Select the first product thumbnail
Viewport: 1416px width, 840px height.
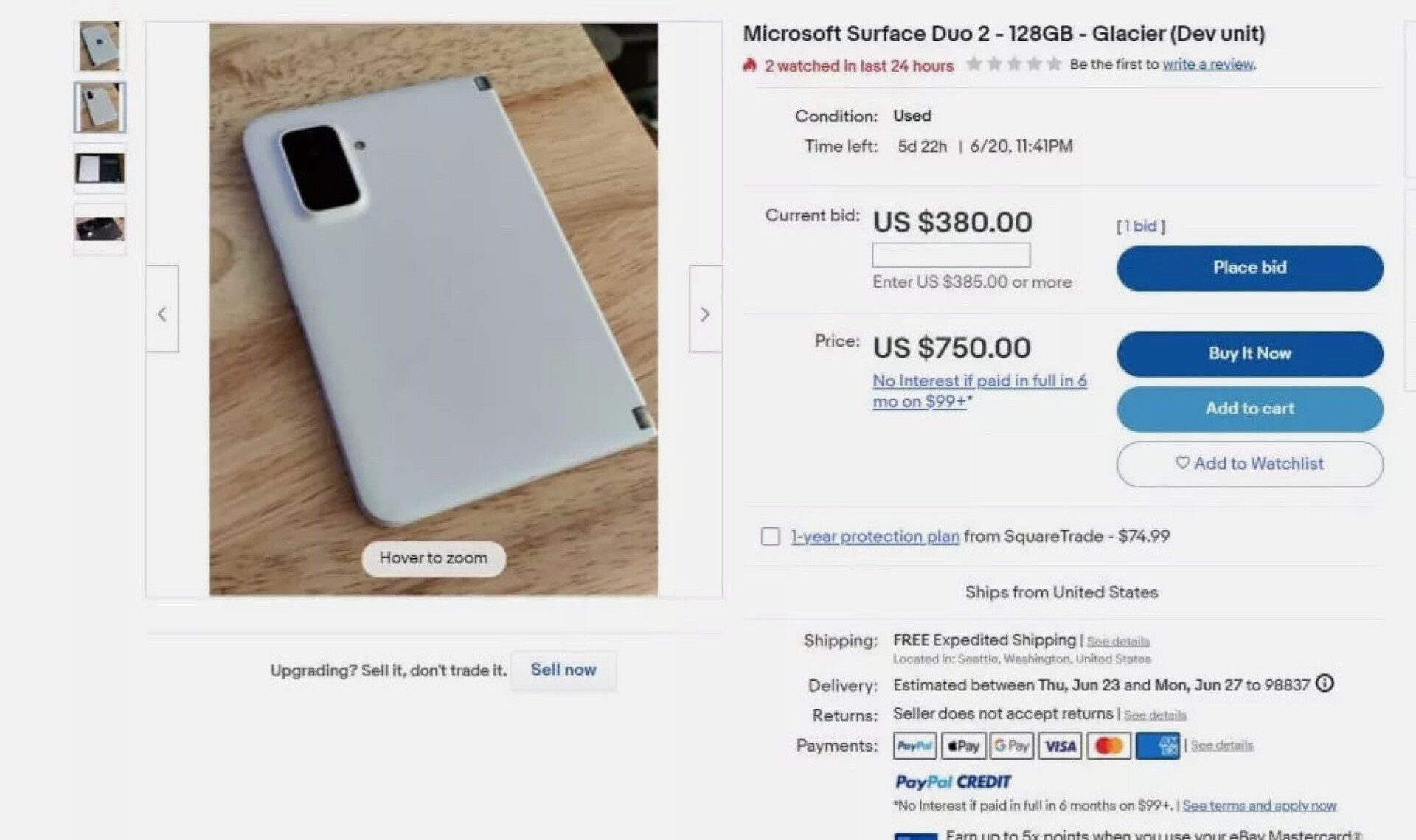click(100, 46)
